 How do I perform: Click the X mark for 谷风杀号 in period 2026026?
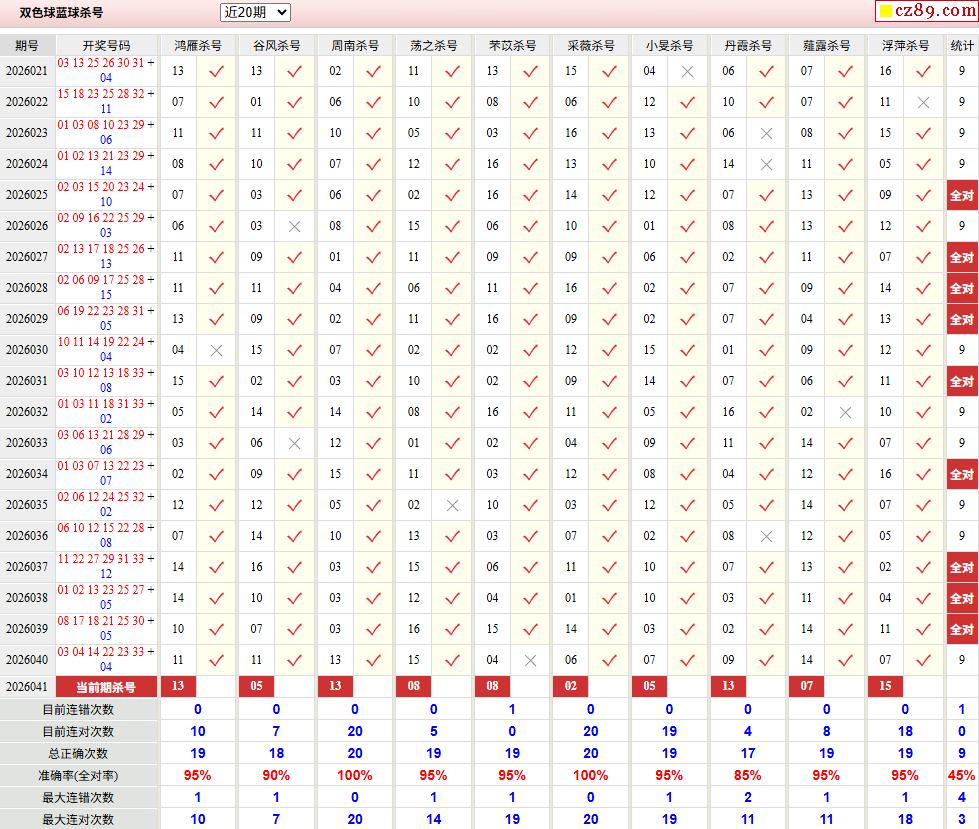point(294,226)
